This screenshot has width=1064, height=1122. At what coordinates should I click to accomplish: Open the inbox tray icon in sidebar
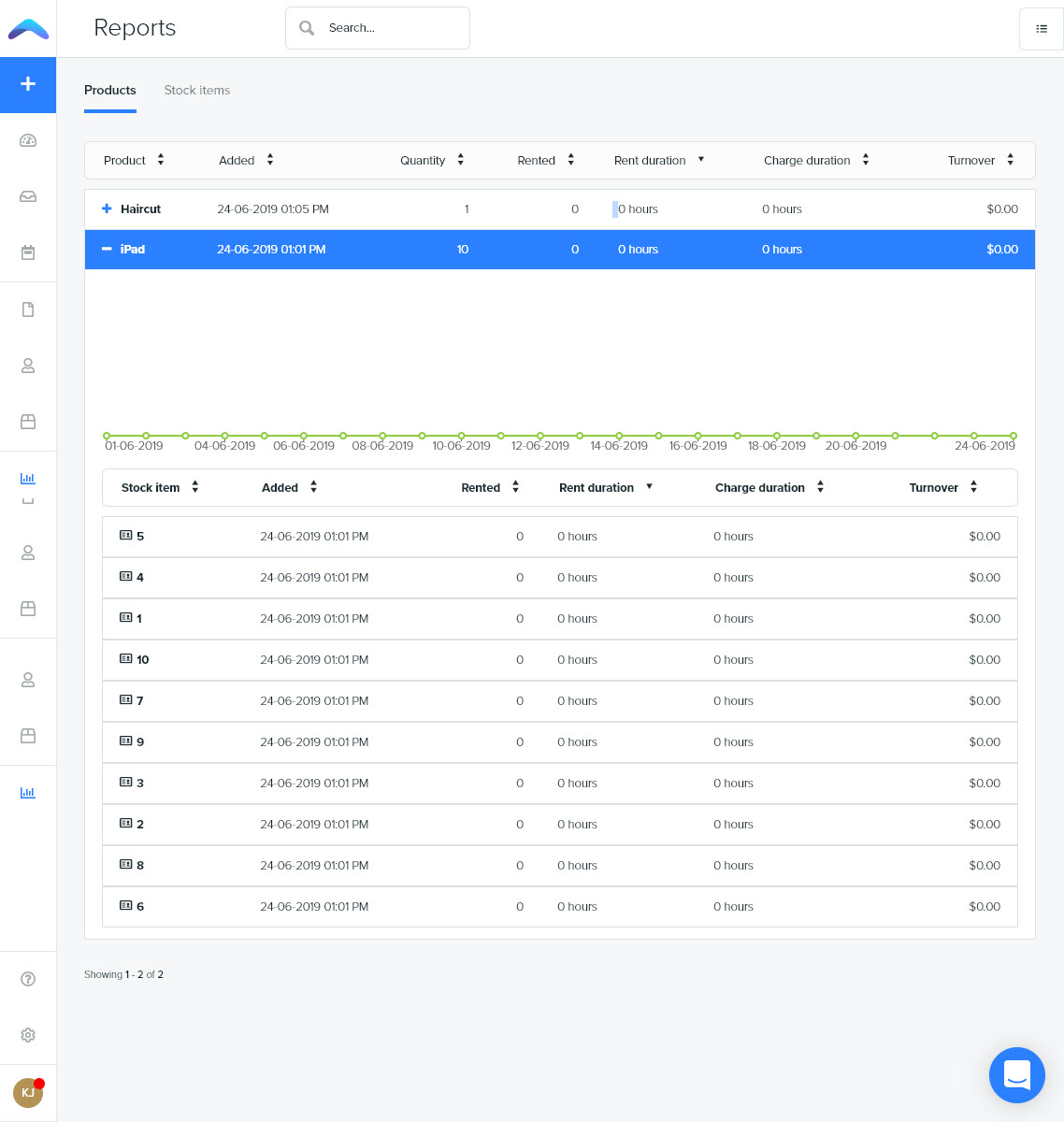(x=28, y=197)
